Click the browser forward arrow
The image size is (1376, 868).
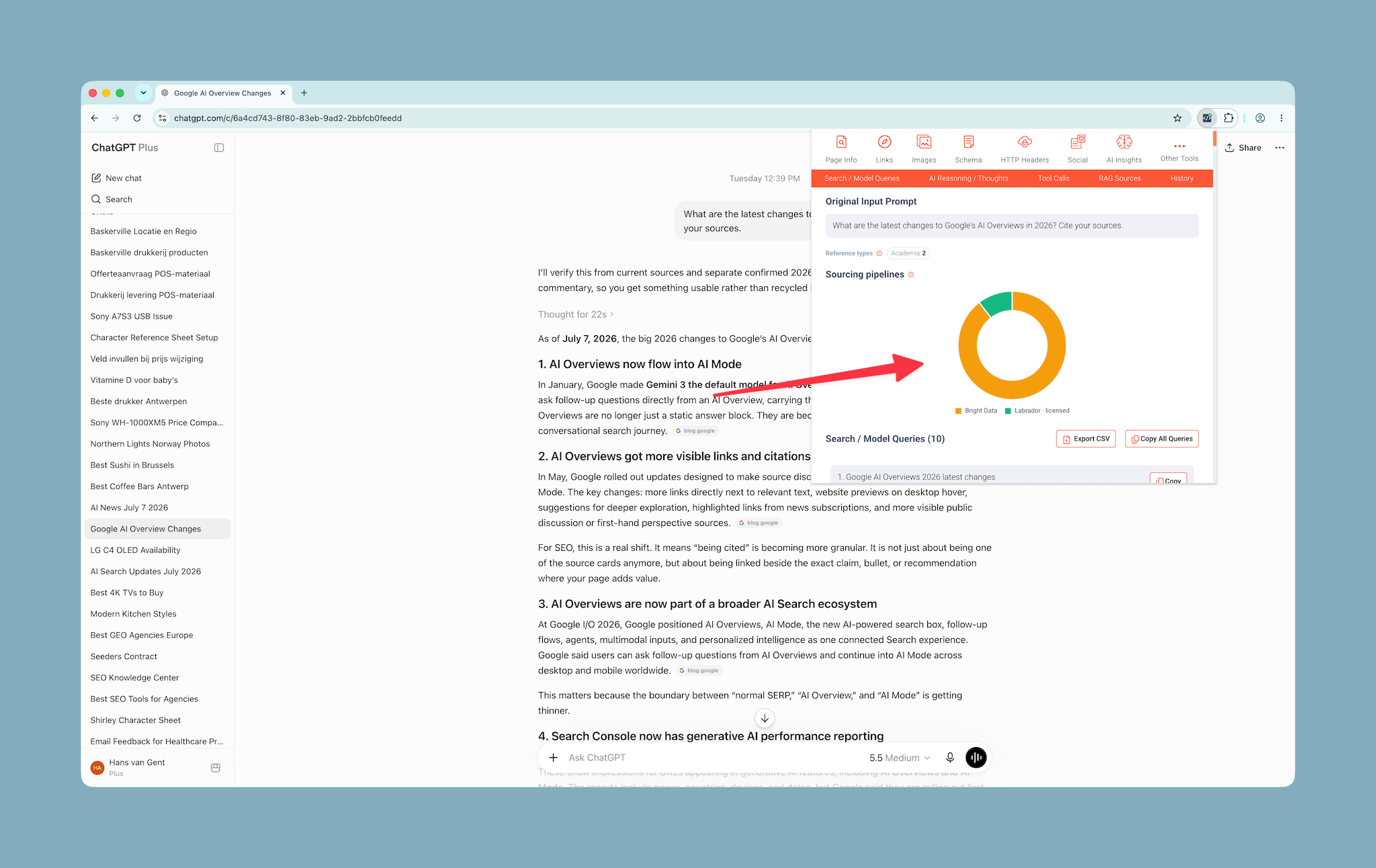(116, 118)
